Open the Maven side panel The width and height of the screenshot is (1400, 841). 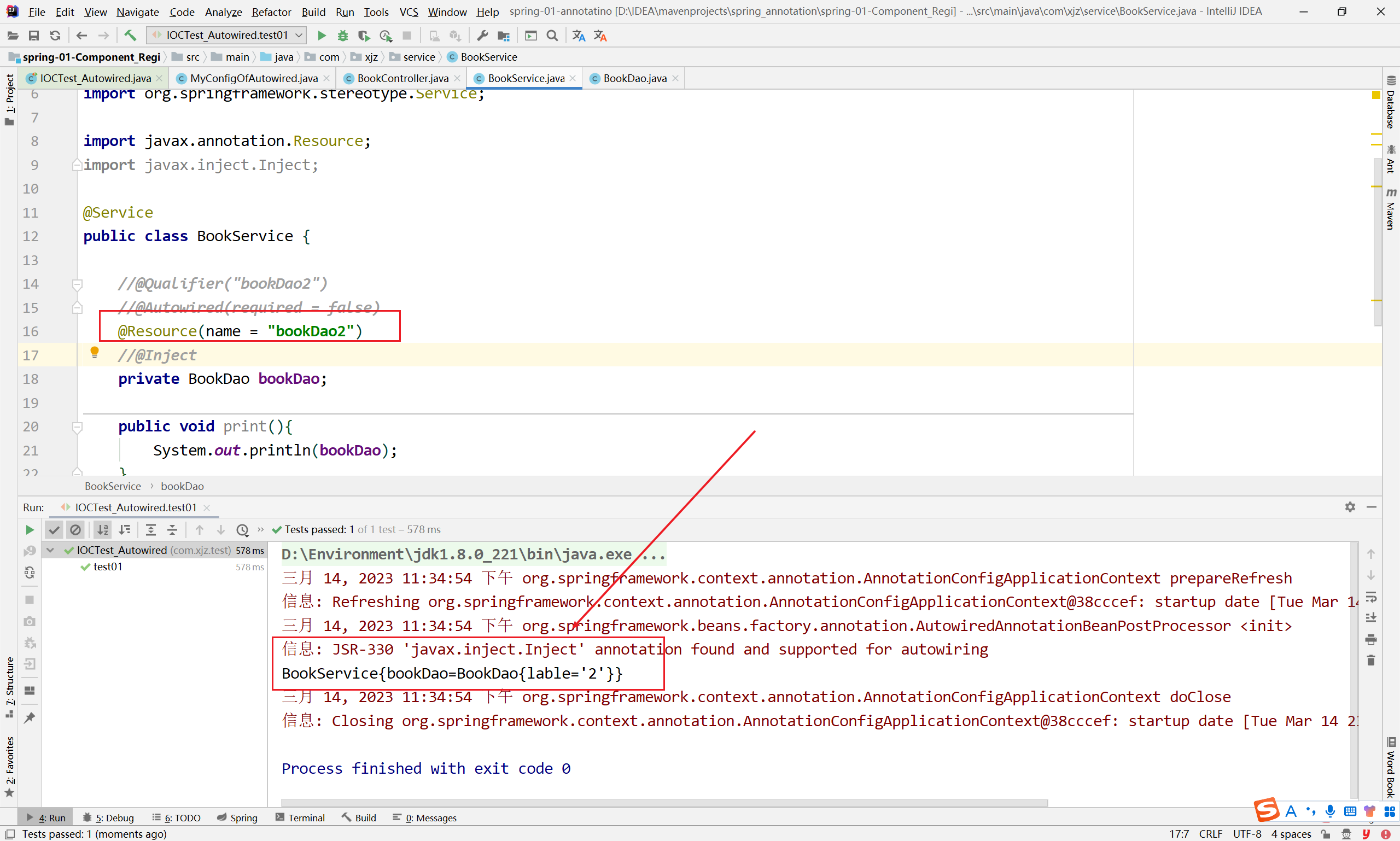pyautogui.click(x=1391, y=209)
